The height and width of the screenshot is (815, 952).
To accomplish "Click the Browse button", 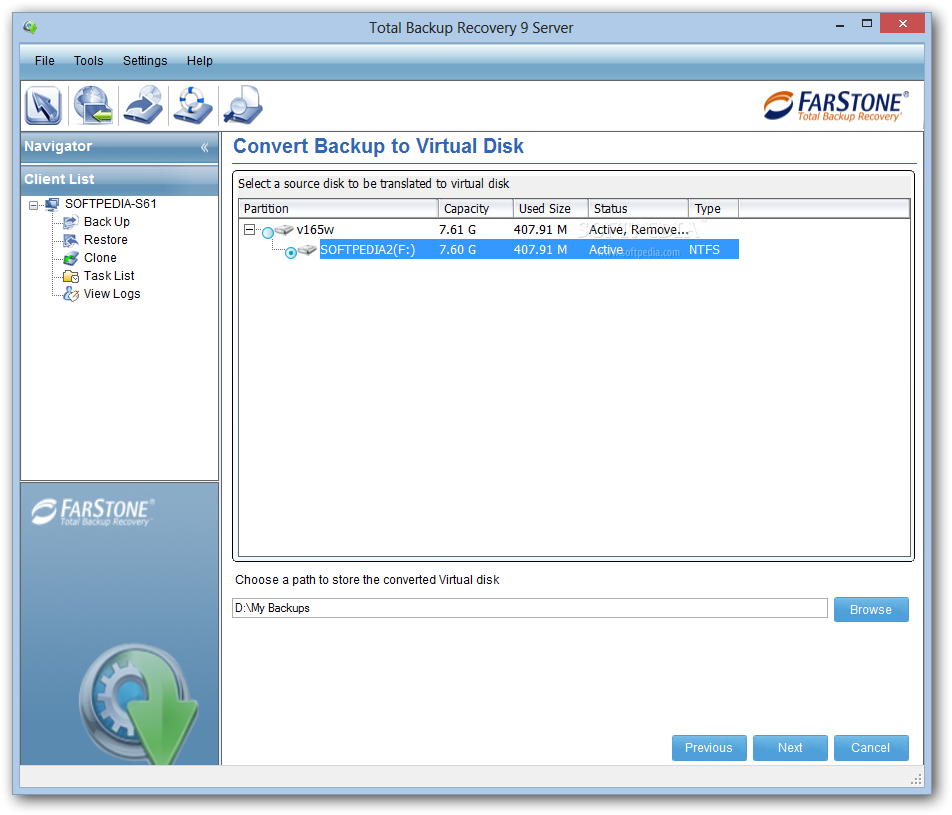I will pyautogui.click(x=871, y=609).
